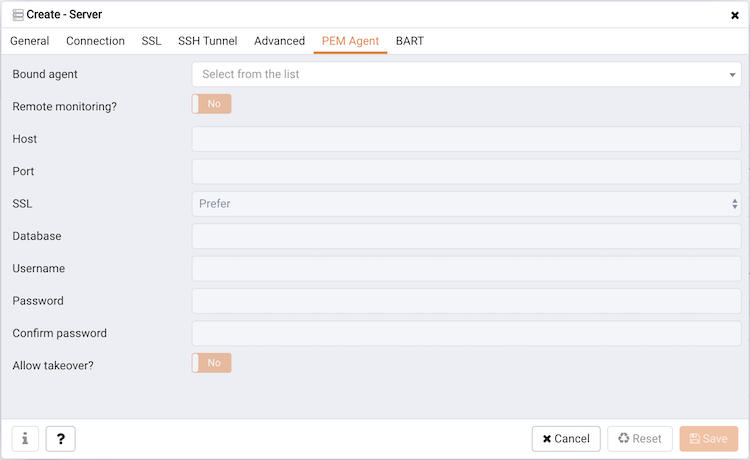
Task: Open help with the question mark button
Action: pyautogui.click(x=60, y=438)
